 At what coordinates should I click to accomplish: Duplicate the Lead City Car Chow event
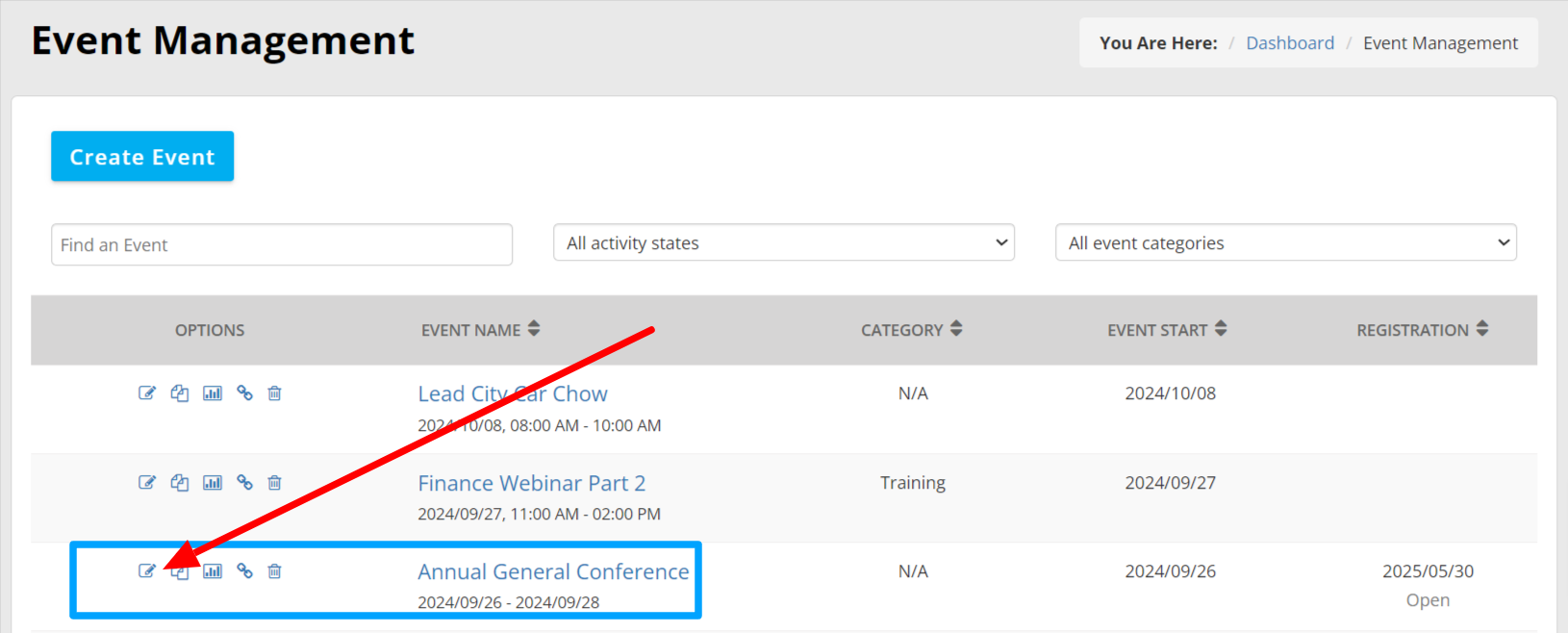[180, 393]
